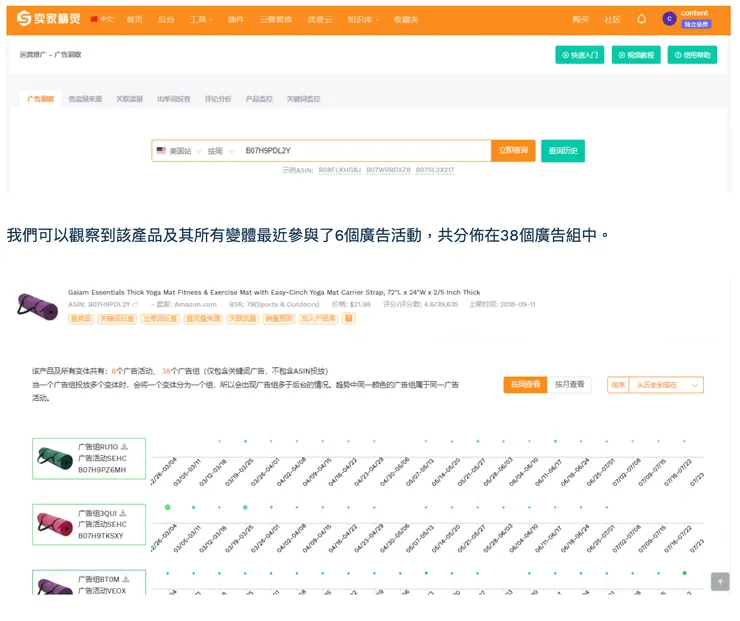This screenshot has height=621, width=740.
Task: Switch language via the 中文 flag
Action: click(102, 19)
